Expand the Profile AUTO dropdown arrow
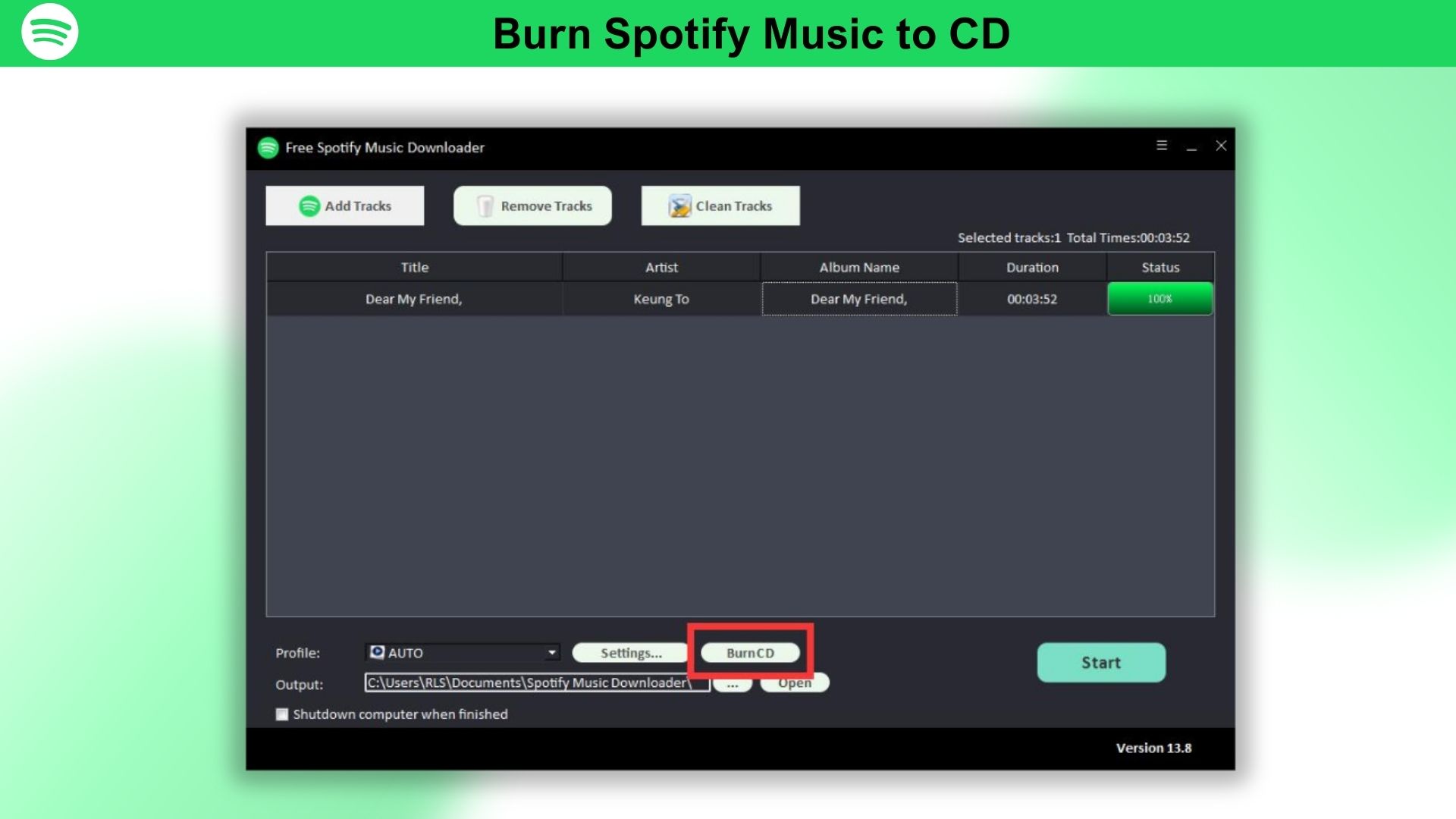Viewport: 1456px width, 819px height. point(551,653)
